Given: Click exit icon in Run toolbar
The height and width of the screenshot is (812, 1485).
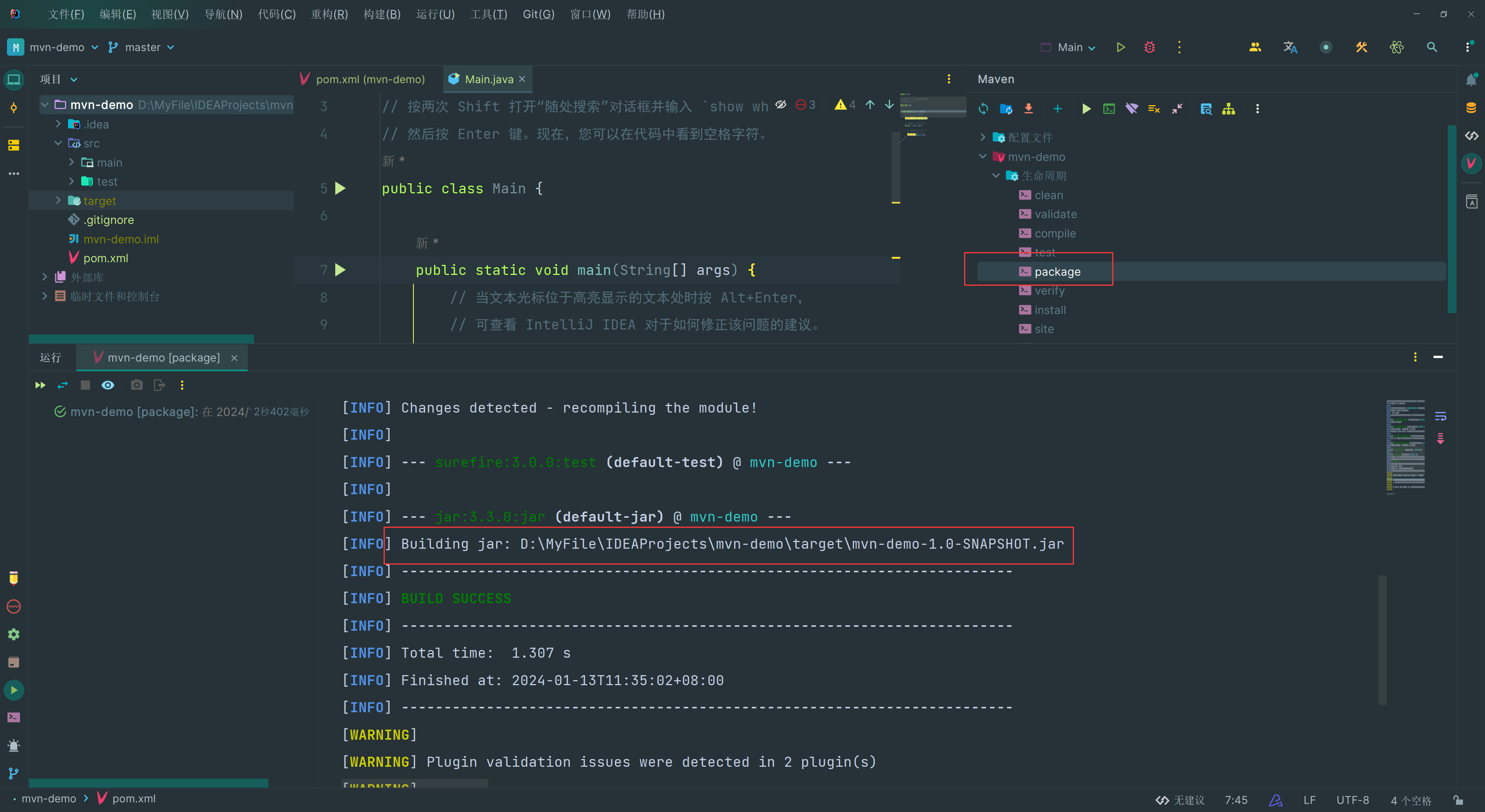Looking at the screenshot, I should (x=159, y=385).
